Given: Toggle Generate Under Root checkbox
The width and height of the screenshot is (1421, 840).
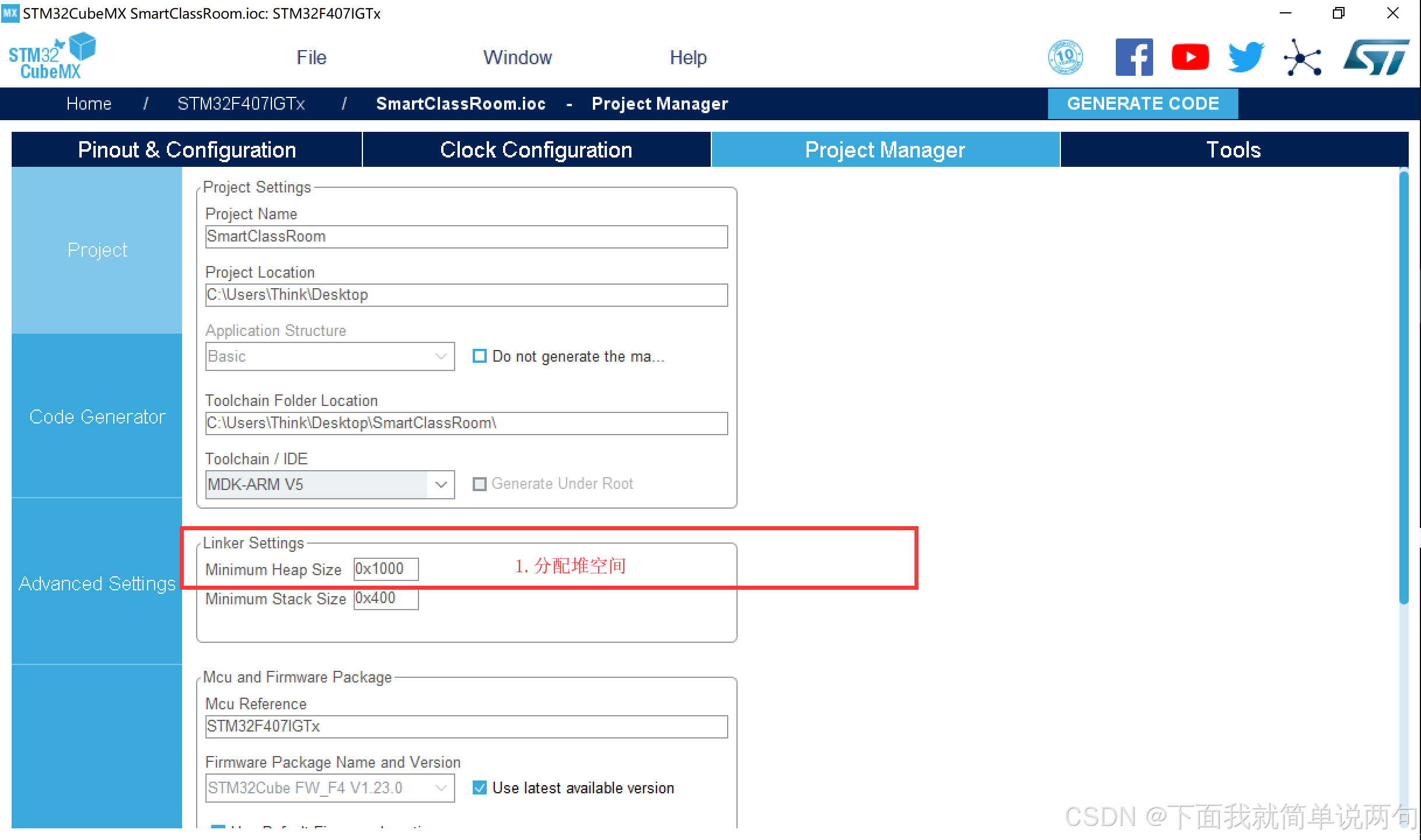Looking at the screenshot, I should point(479,484).
